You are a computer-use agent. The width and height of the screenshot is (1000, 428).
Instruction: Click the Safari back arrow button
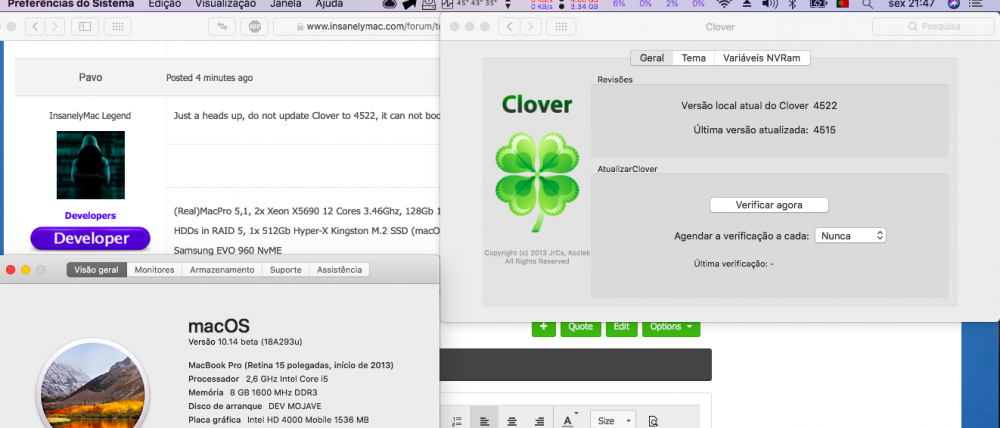35,27
